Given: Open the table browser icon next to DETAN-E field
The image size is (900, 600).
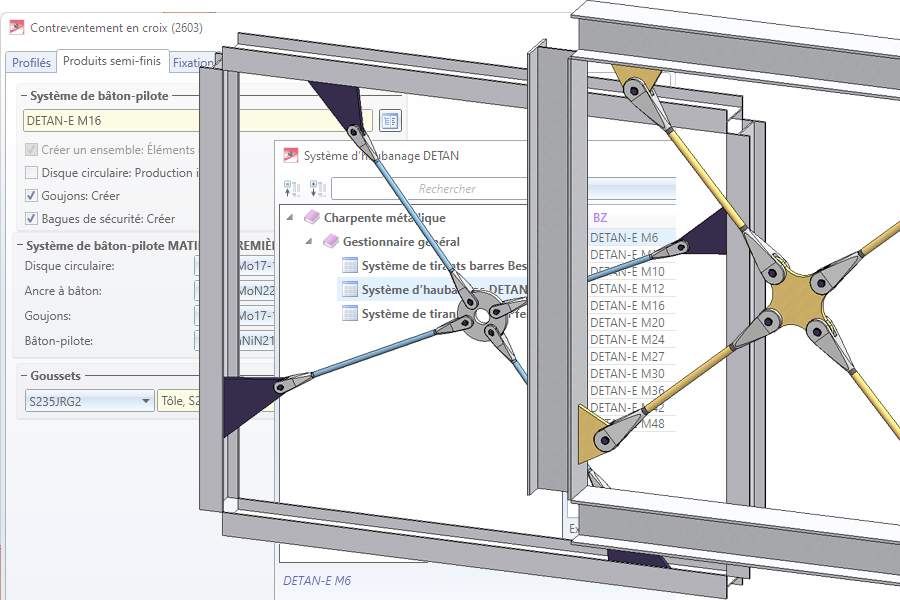Looking at the screenshot, I should pyautogui.click(x=390, y=121).
